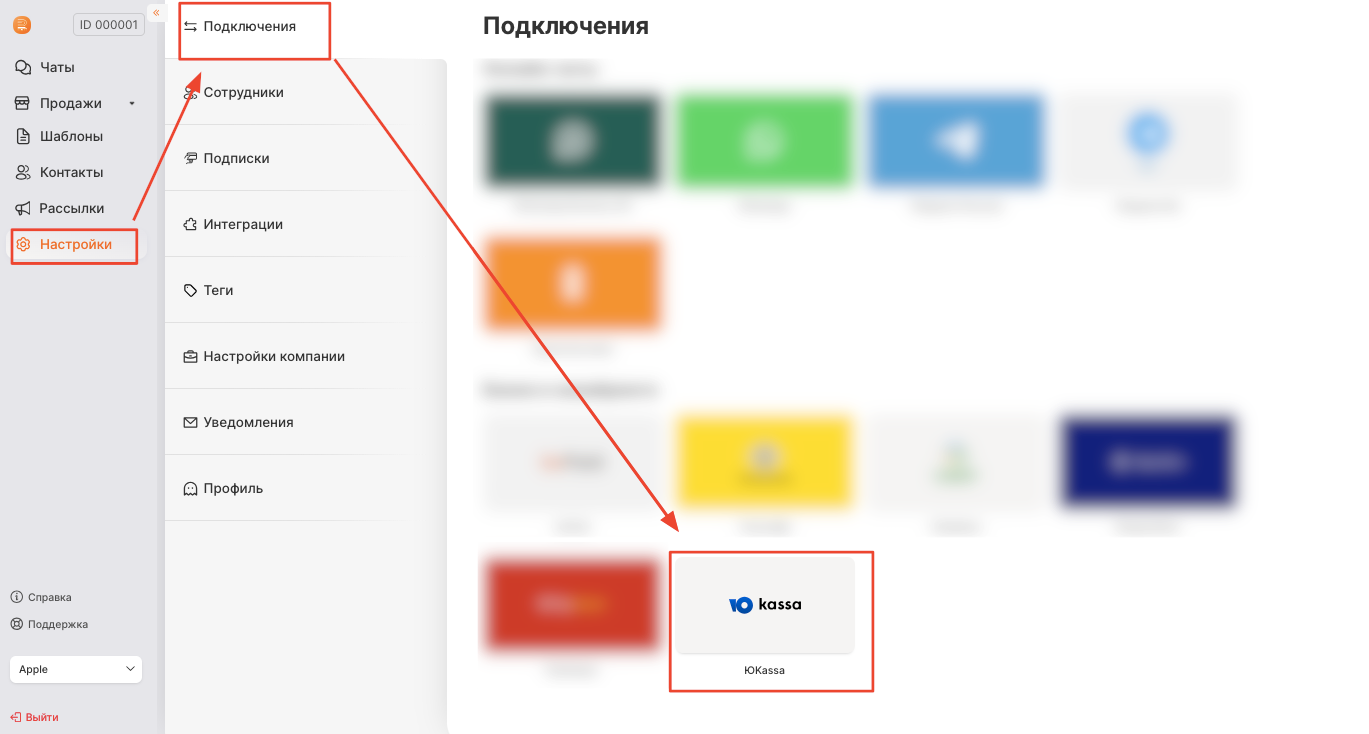Click the Шаблоны document icon
Viewport: 1369px width, 734px height.
[23, 137]
